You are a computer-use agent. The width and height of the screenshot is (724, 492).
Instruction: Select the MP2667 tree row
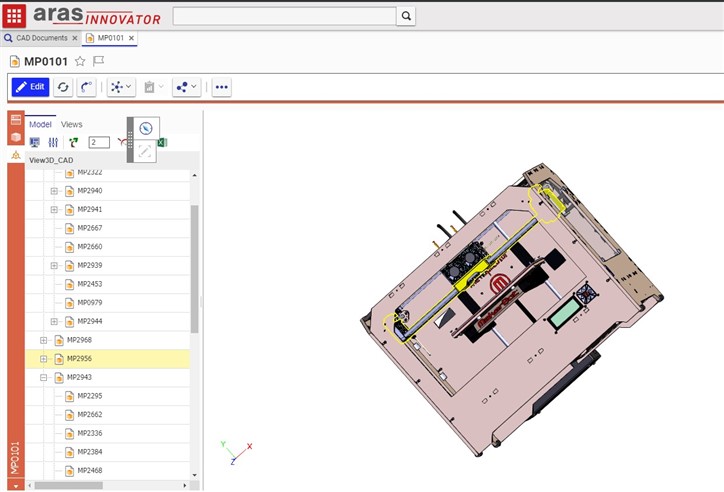pyautogui.click(x=107, y=228)
